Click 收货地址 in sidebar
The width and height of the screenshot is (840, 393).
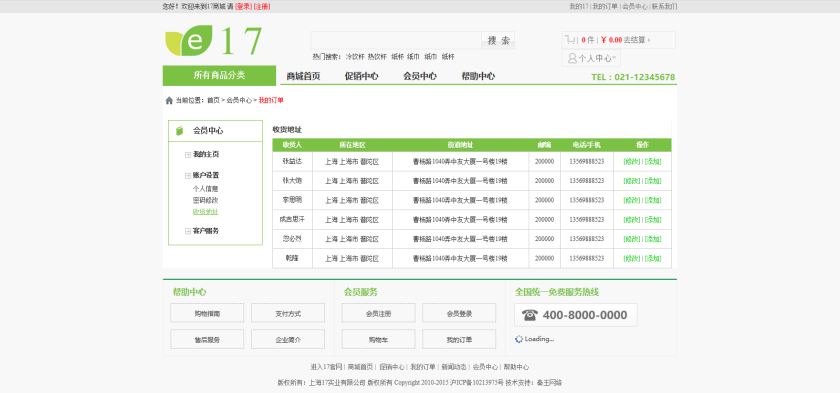205,211
